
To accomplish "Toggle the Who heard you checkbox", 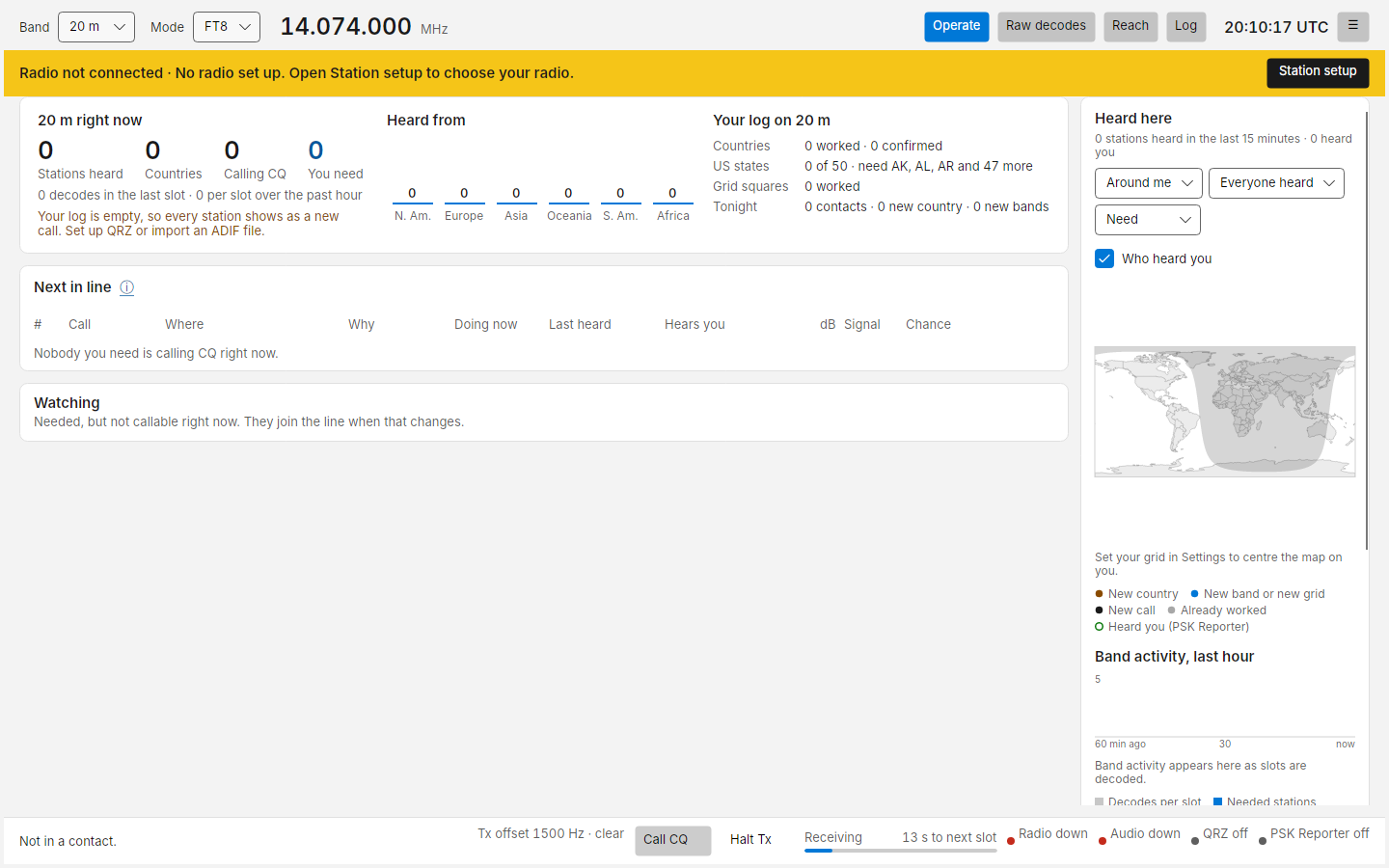I will (x=1104, y=258).
